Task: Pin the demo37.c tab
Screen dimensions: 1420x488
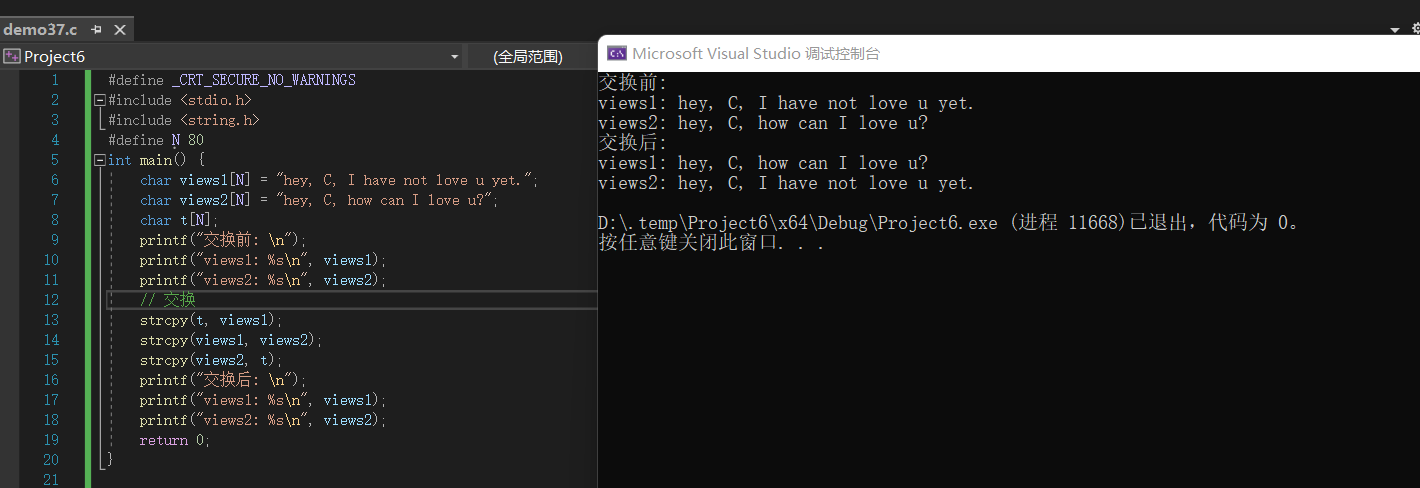Action: (x=96, y=30)
